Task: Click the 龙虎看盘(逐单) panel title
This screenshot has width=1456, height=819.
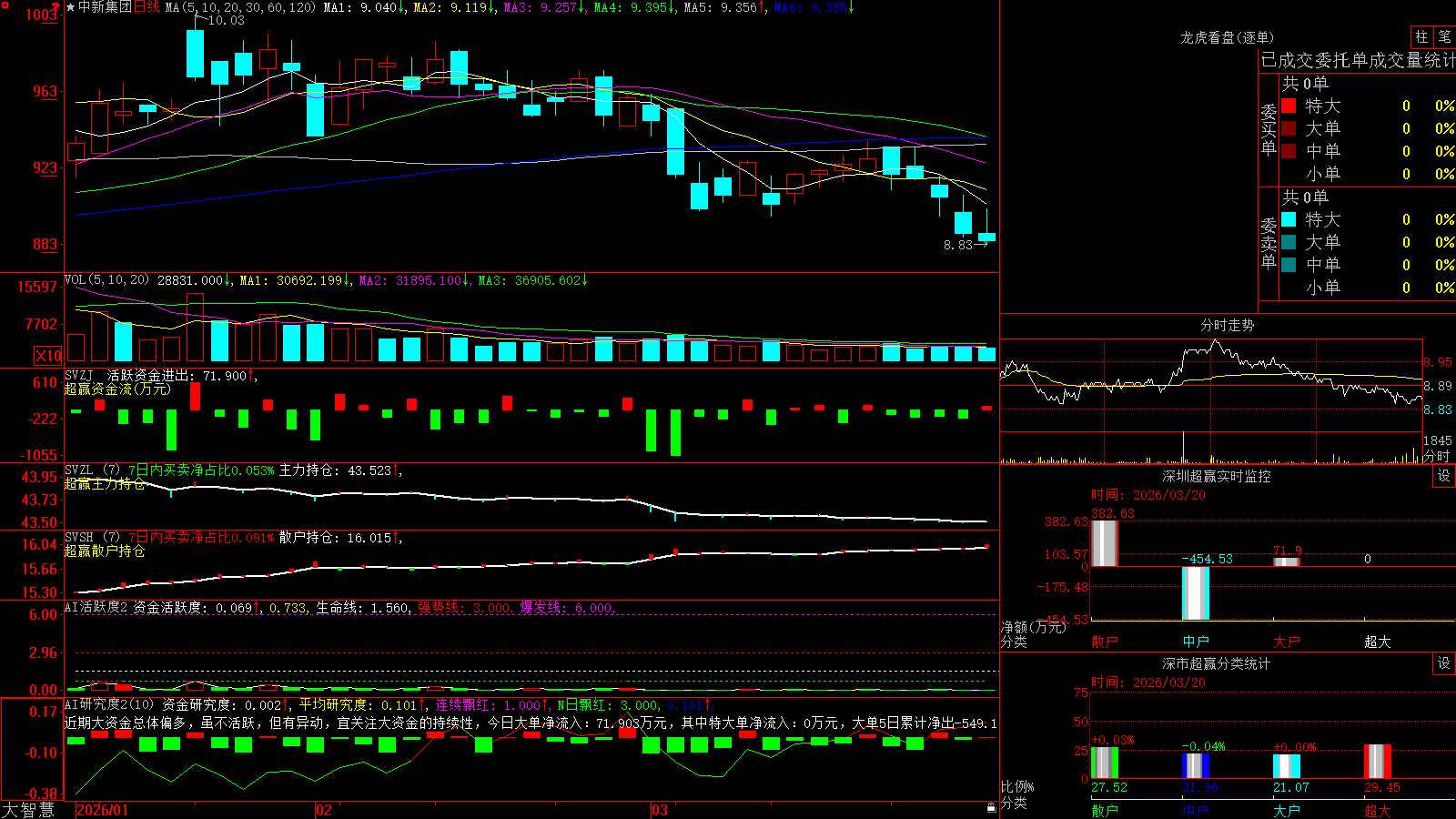Action: coord(1227,37)
